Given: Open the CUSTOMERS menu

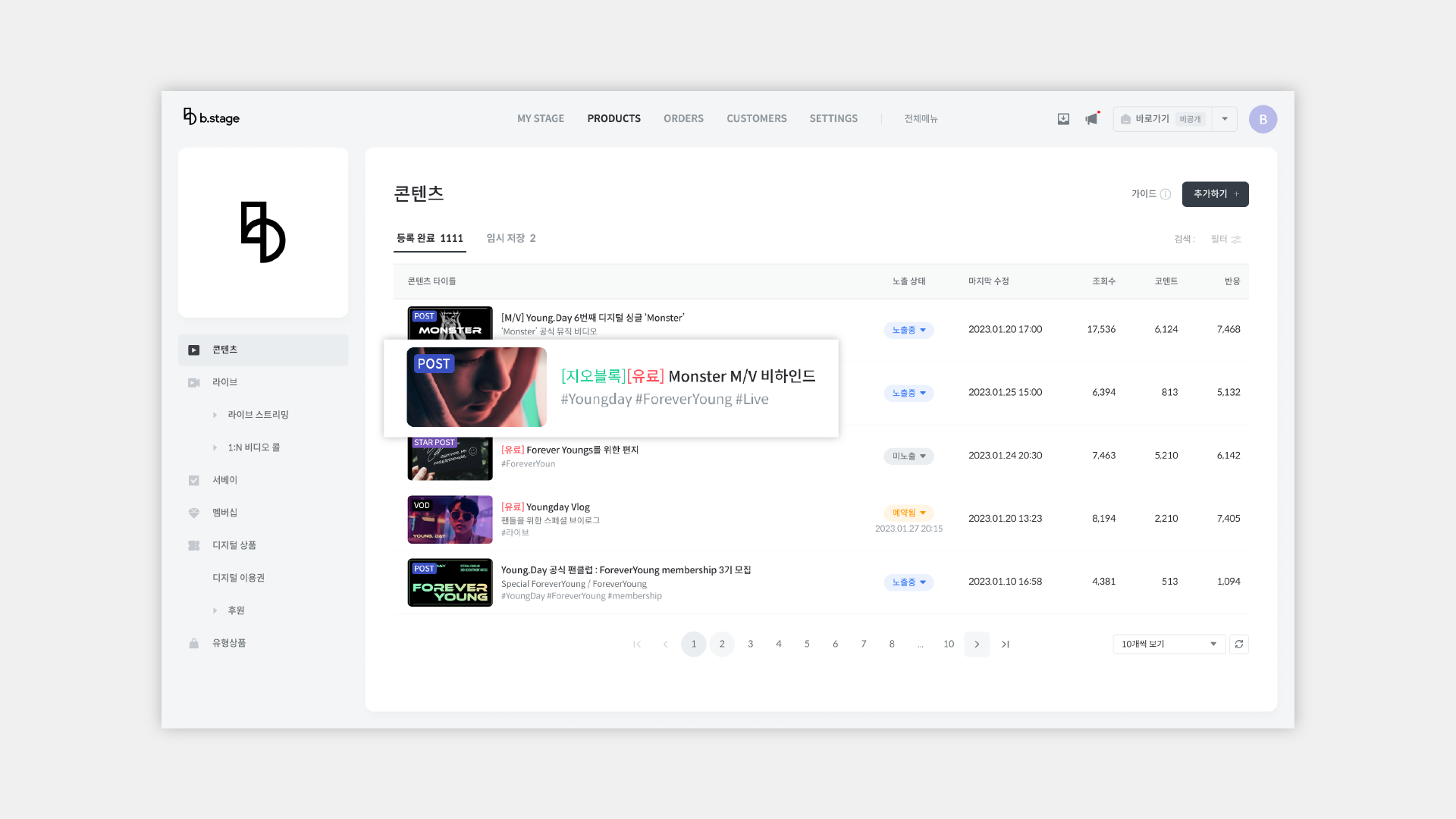Looking at the screenshot, I should [x=757, y=119].
